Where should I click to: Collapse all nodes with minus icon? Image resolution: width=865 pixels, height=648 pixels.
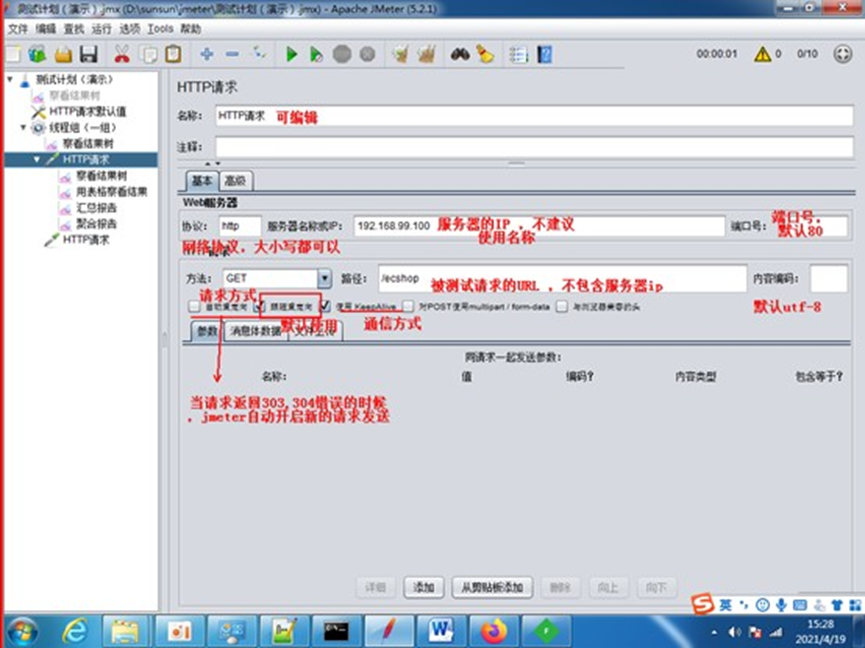(x=232, y=54)
